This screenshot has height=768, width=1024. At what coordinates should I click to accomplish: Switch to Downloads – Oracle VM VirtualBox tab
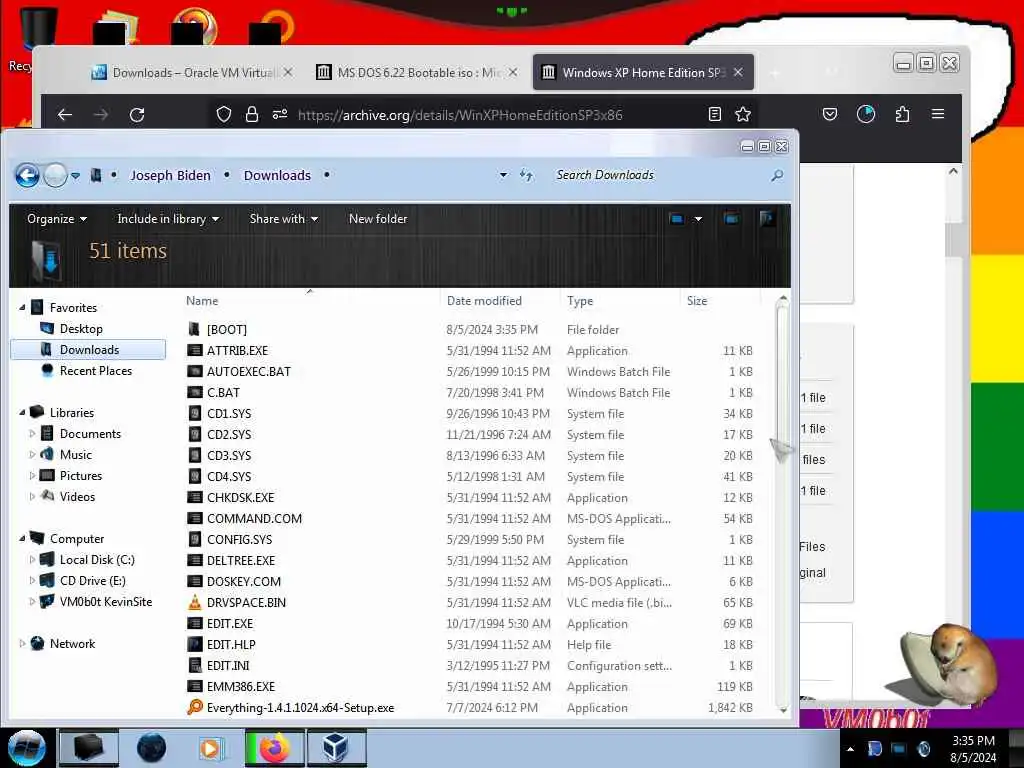coord(191,72)
